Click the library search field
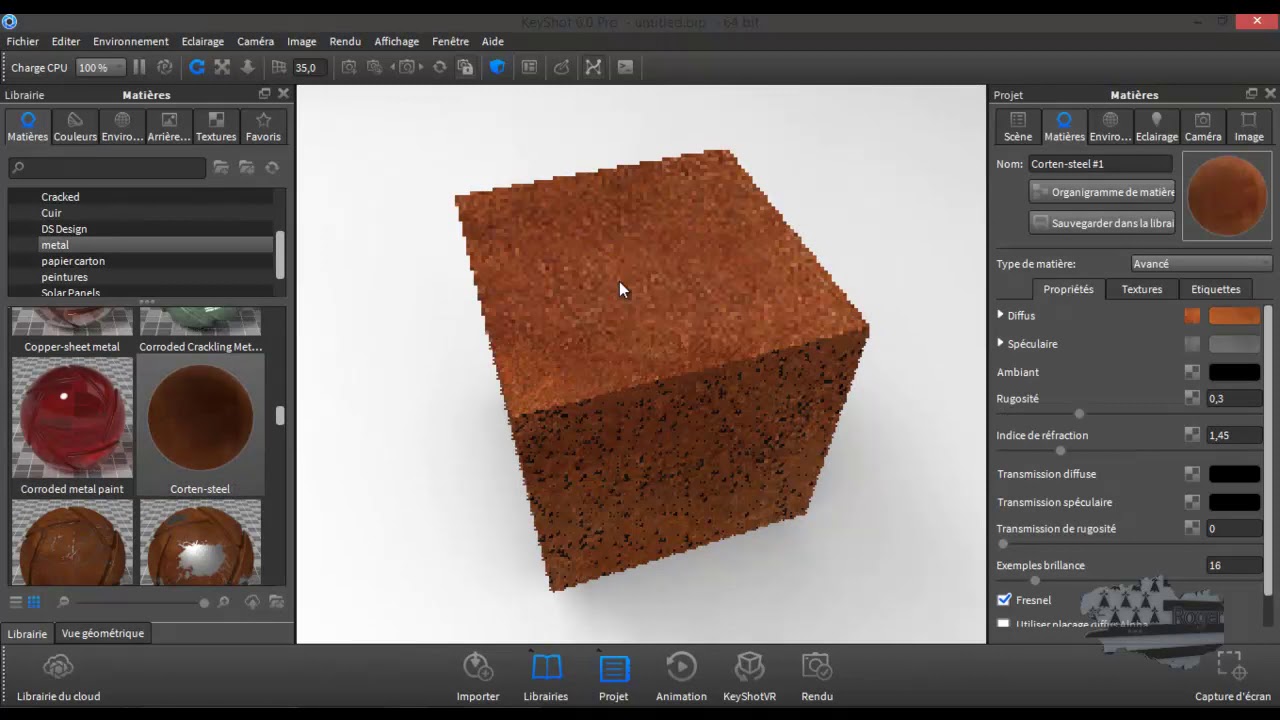Viewport: 1280px width, 720px height. tap(107, 168)
